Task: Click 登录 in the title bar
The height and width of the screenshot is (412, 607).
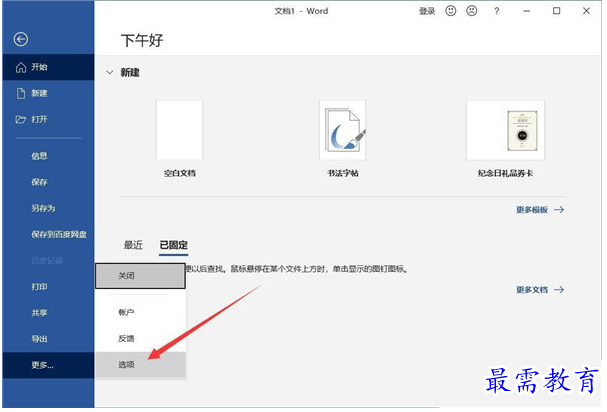Action: pyautogui.click(x=427, y=11)
